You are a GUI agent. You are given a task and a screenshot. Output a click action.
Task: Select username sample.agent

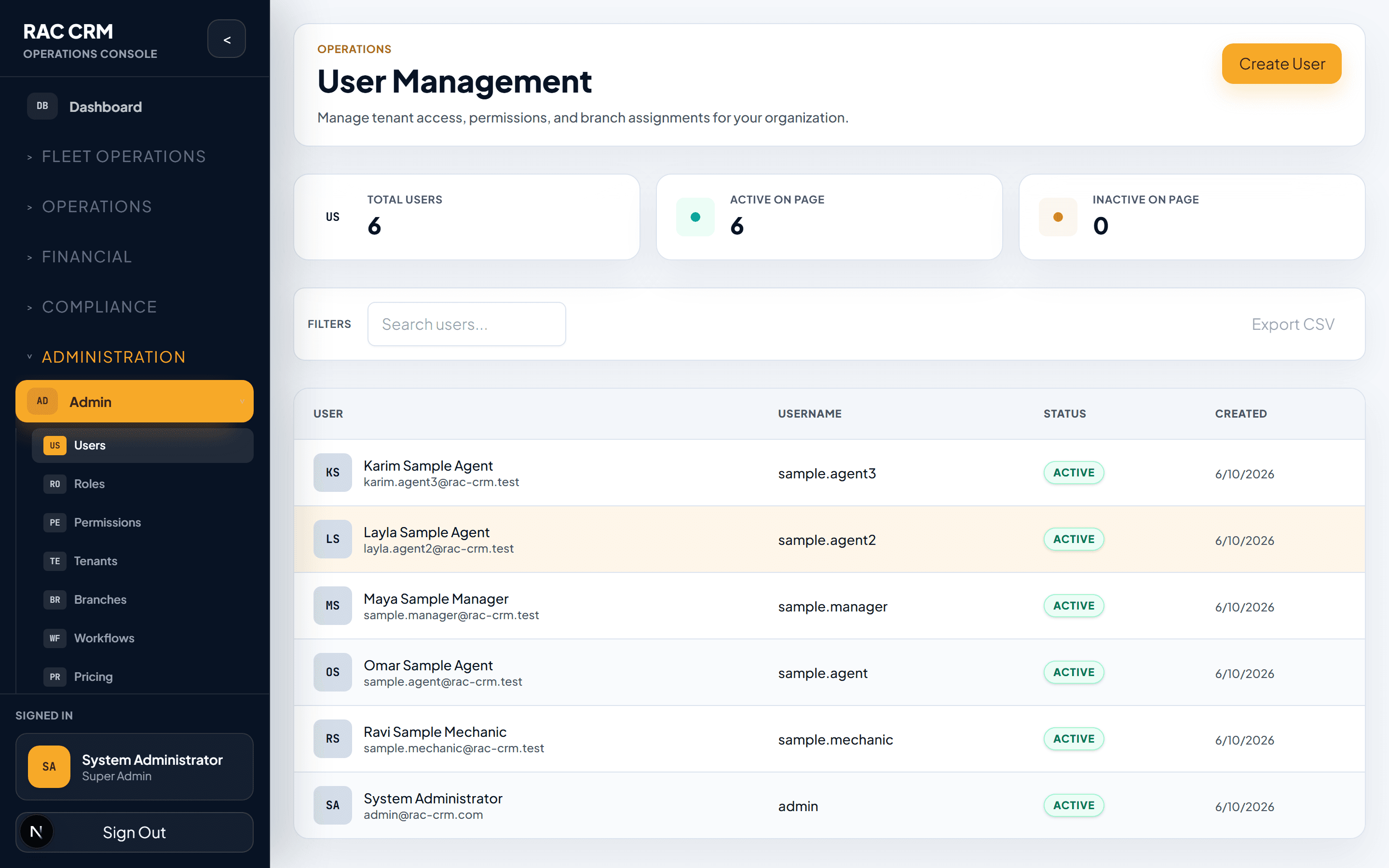pos(822,673)
